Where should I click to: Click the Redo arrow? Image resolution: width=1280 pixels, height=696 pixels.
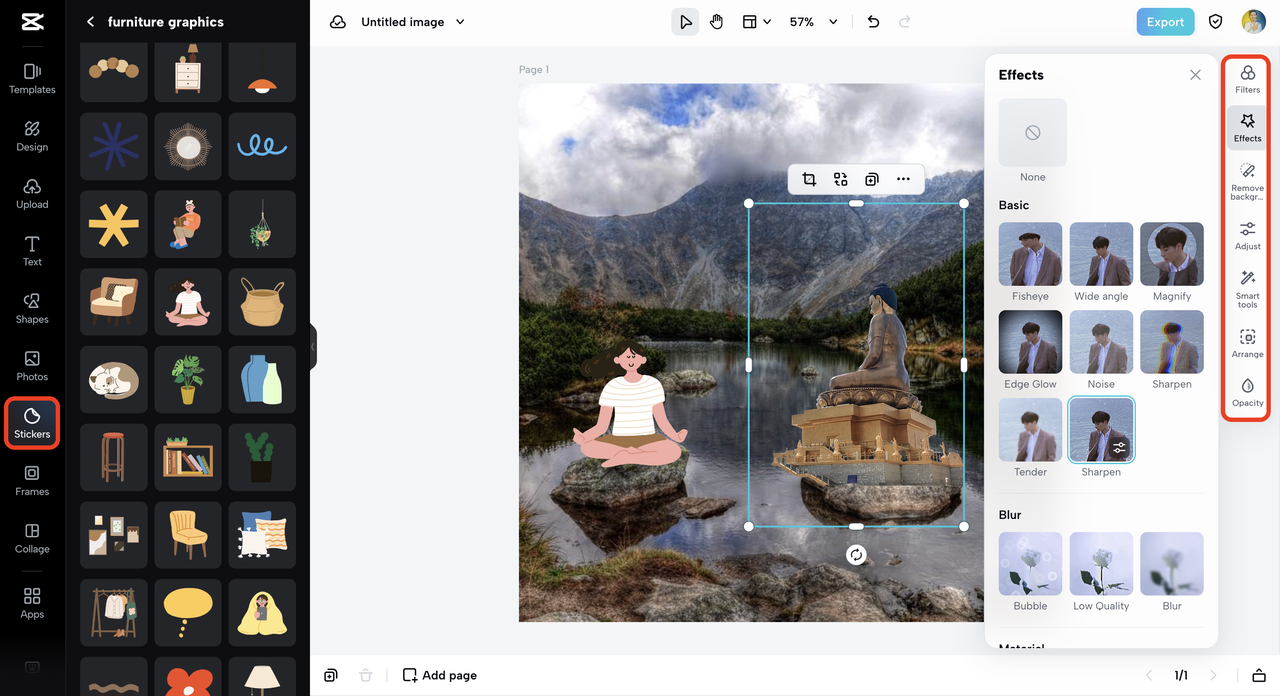click(x=905, y=22)
